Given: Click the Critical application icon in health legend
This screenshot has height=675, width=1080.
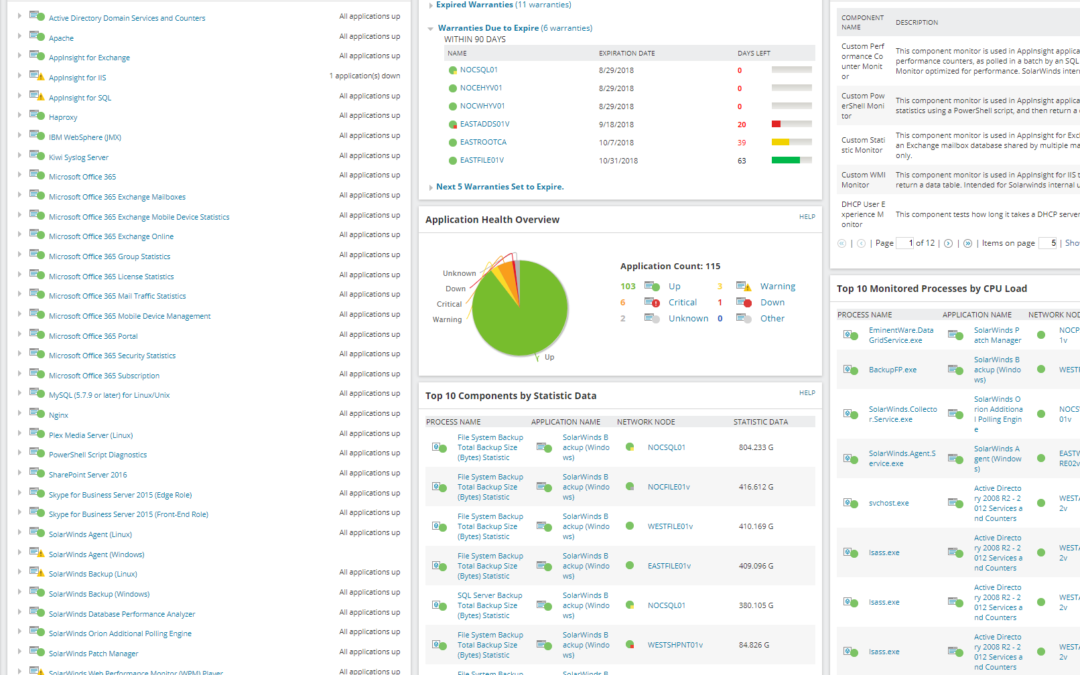Looking at the screenshot, I should click(652, 302).
